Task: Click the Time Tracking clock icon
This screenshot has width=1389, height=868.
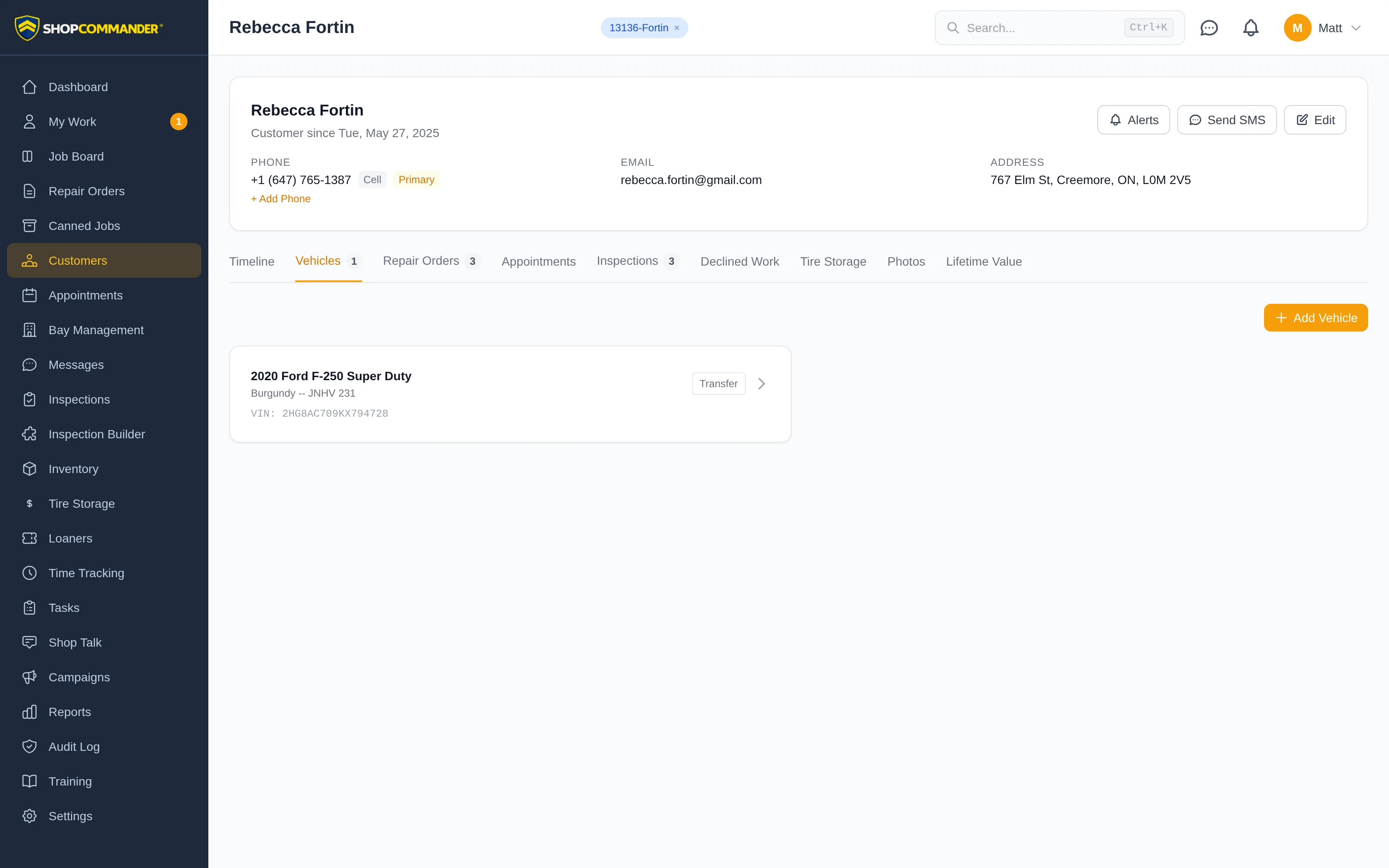Action: pyautogui.click(x=29, y=573)
